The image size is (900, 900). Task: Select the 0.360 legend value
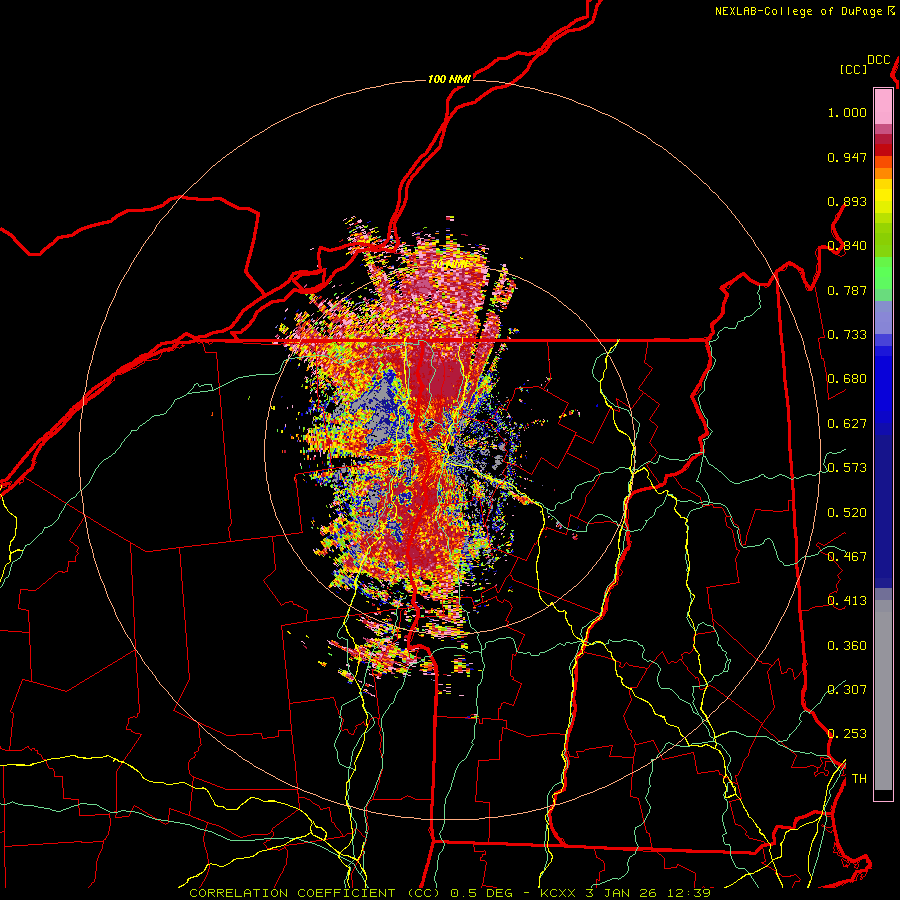pos(847,646)
